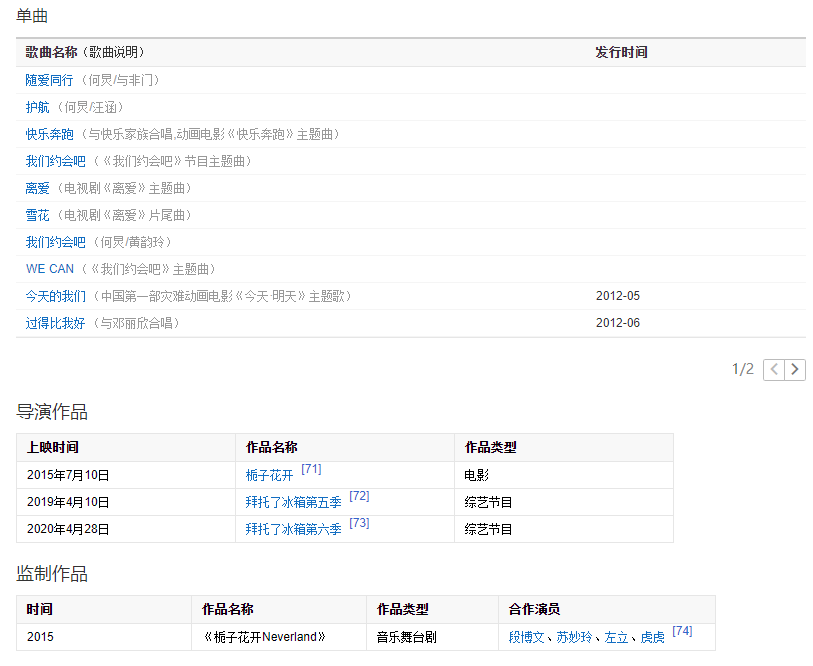Open 拜托了冰箱第五季 variety show link
This screenshot has height=666, width=813.
(294, 503)
